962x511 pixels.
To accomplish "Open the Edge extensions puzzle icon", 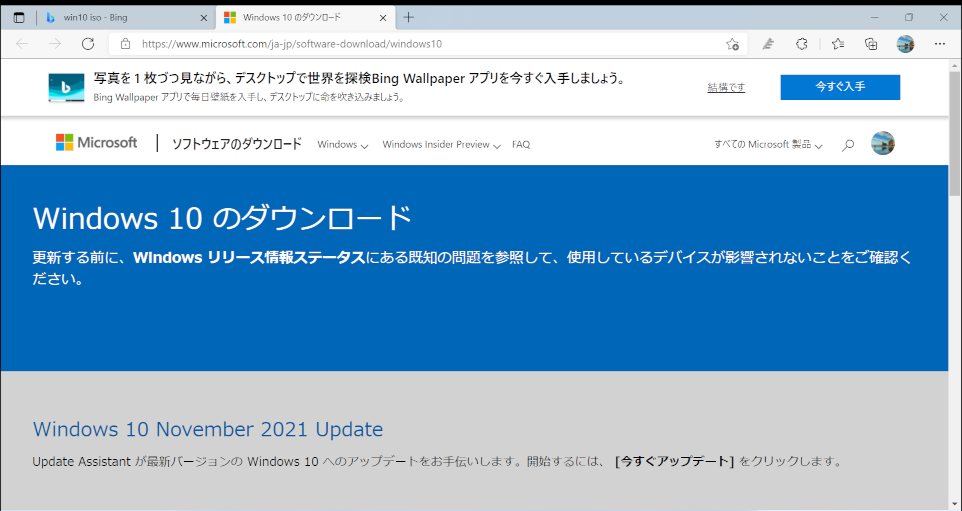I will tap(801, 44).
